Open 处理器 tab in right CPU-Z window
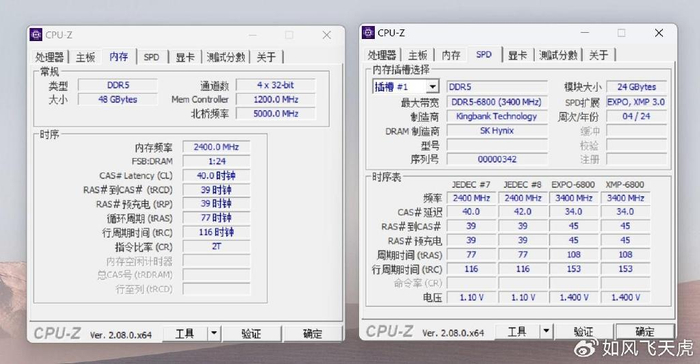This screenshot has width=700, height=364. [382, 55]
